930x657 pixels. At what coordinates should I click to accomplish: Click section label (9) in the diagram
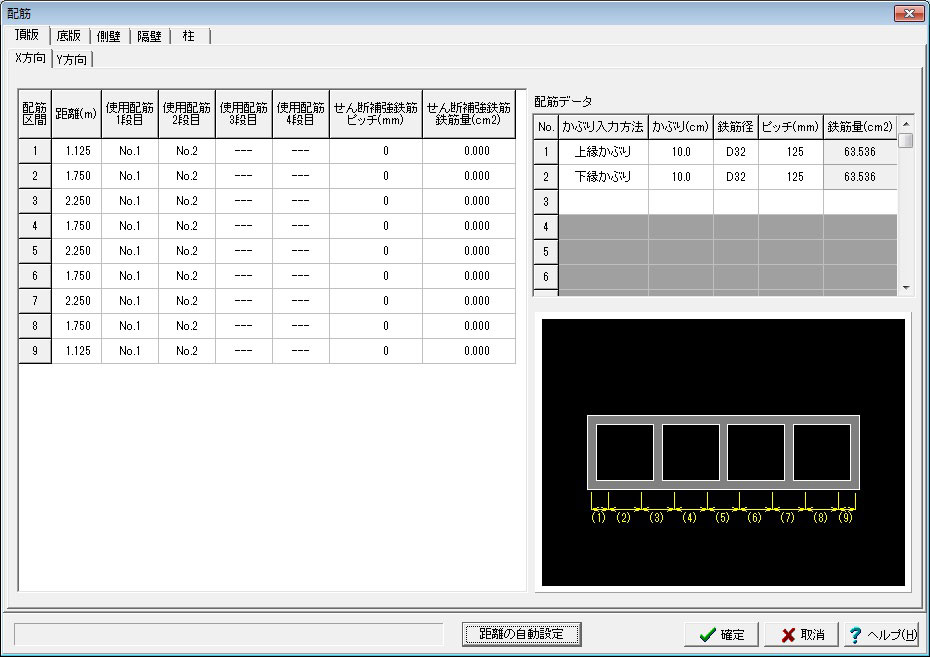846,518
